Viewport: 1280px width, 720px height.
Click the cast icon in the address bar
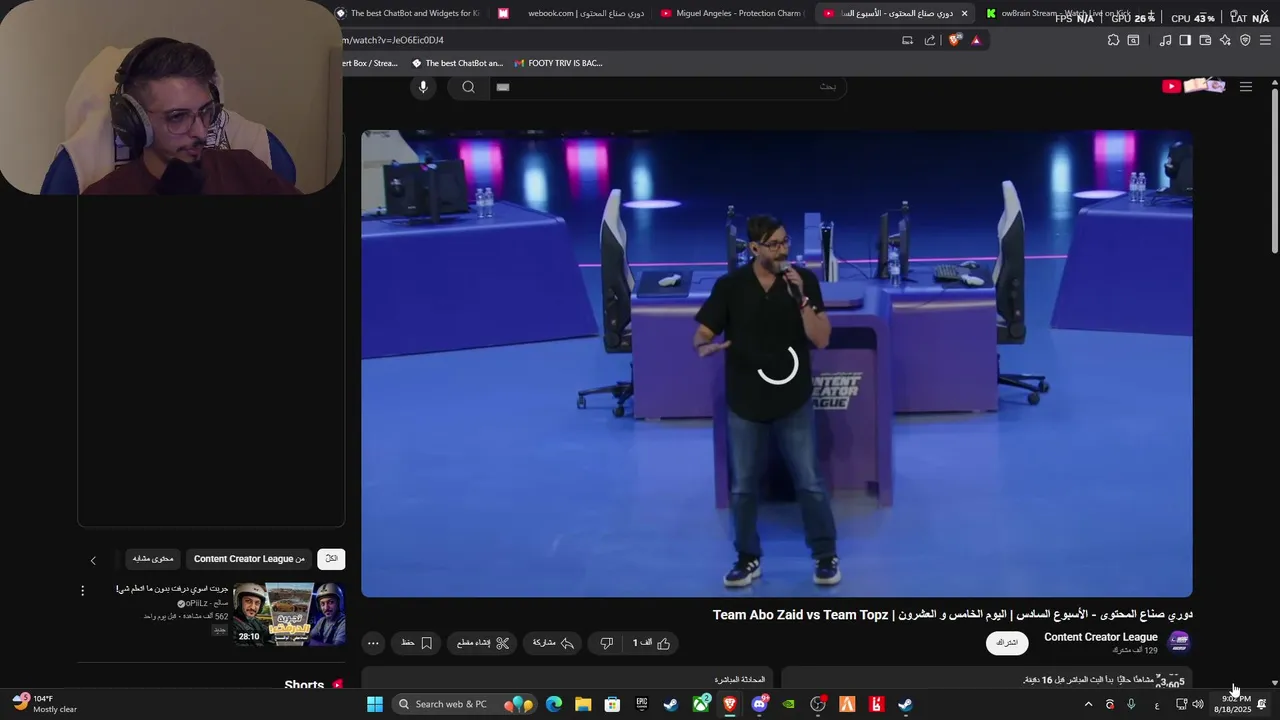907,40
